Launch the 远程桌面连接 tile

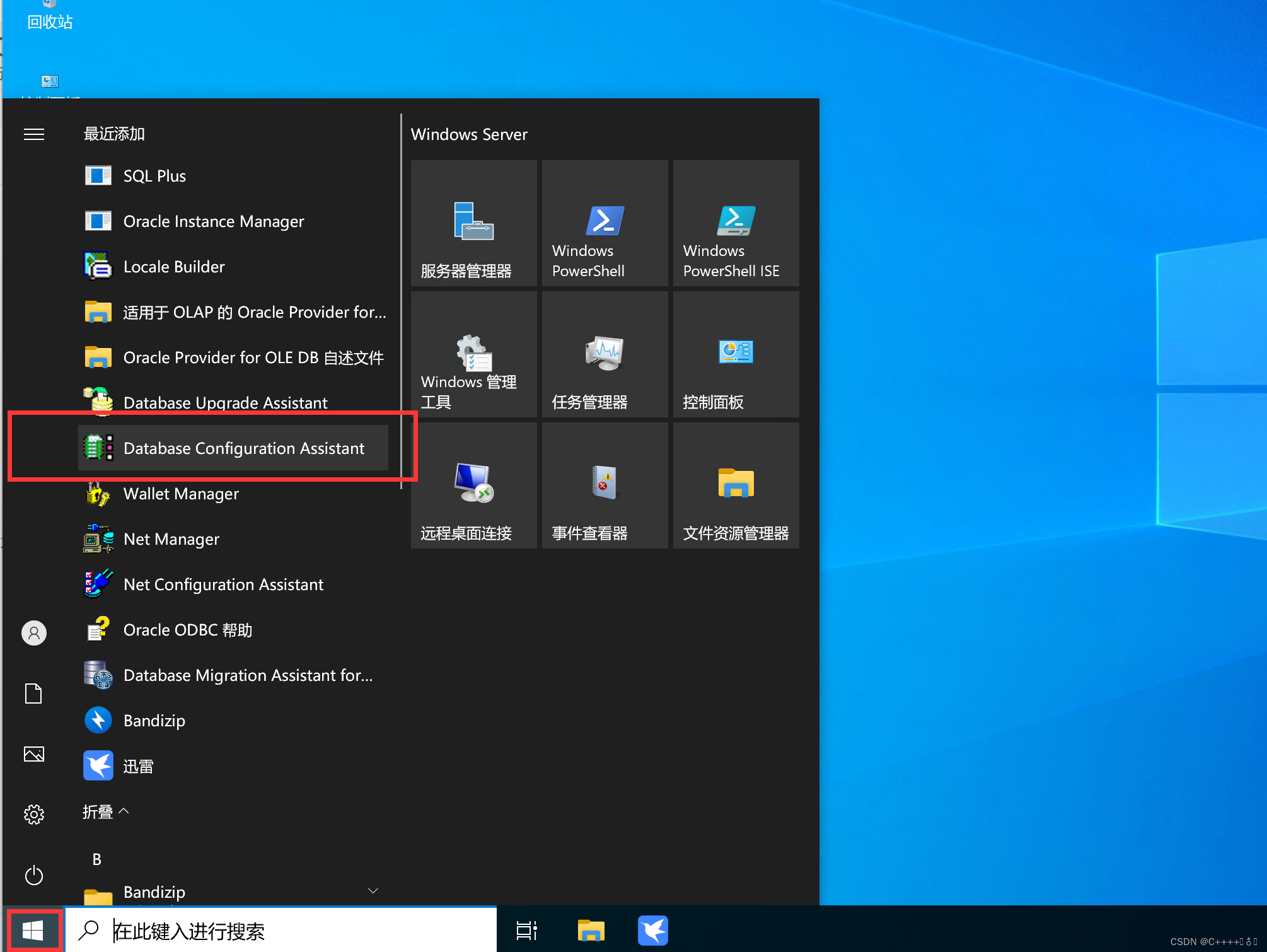pyautogui.click(x=473, y=485)
